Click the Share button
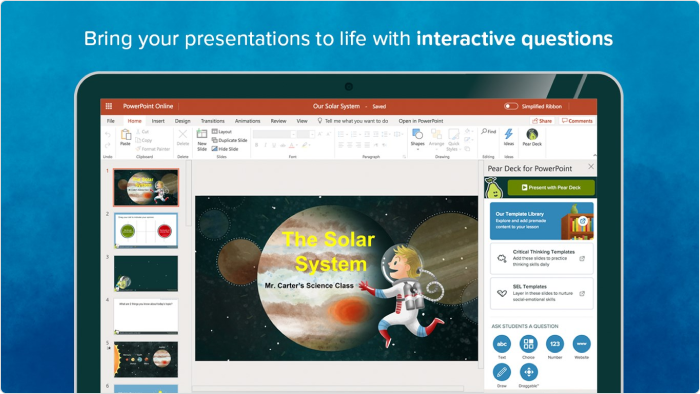The height and width of the screenshot is (394, 700). 542,121
